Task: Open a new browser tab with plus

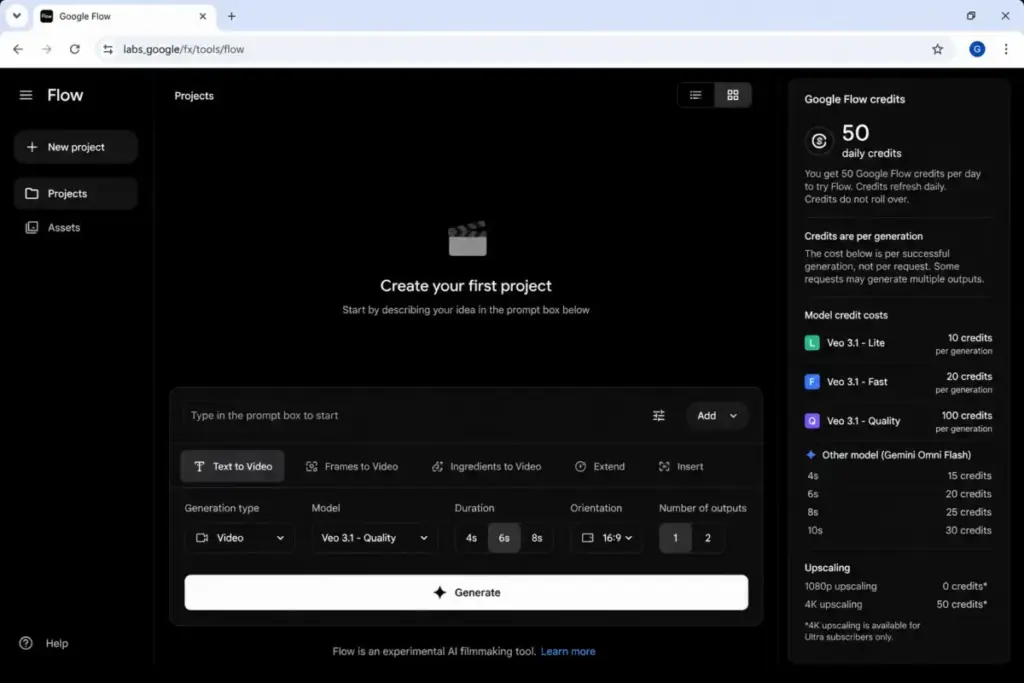Action: [232, 16]
